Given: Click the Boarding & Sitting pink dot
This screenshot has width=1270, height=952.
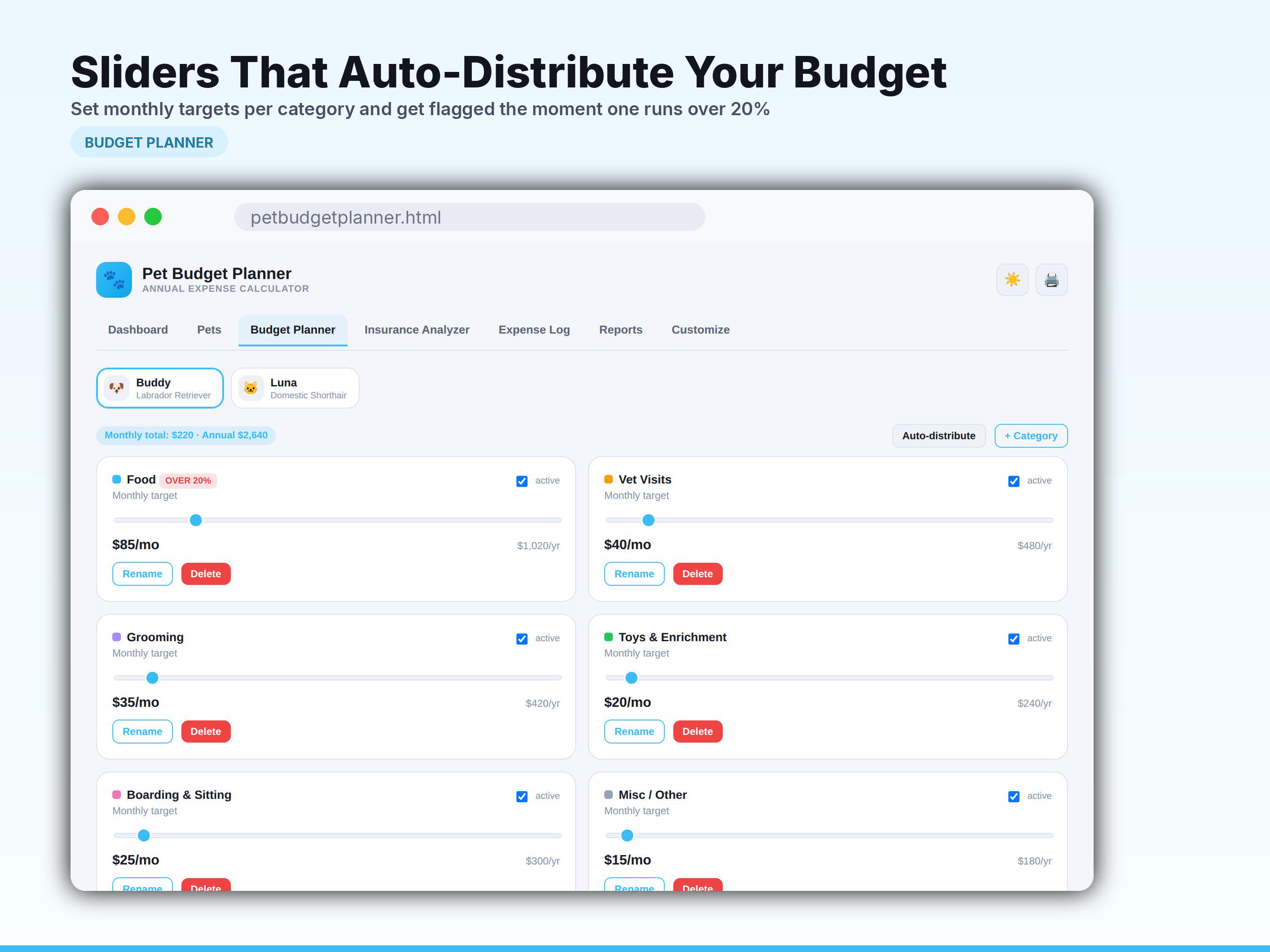Looking at the screenshot, I should (117, 795).
